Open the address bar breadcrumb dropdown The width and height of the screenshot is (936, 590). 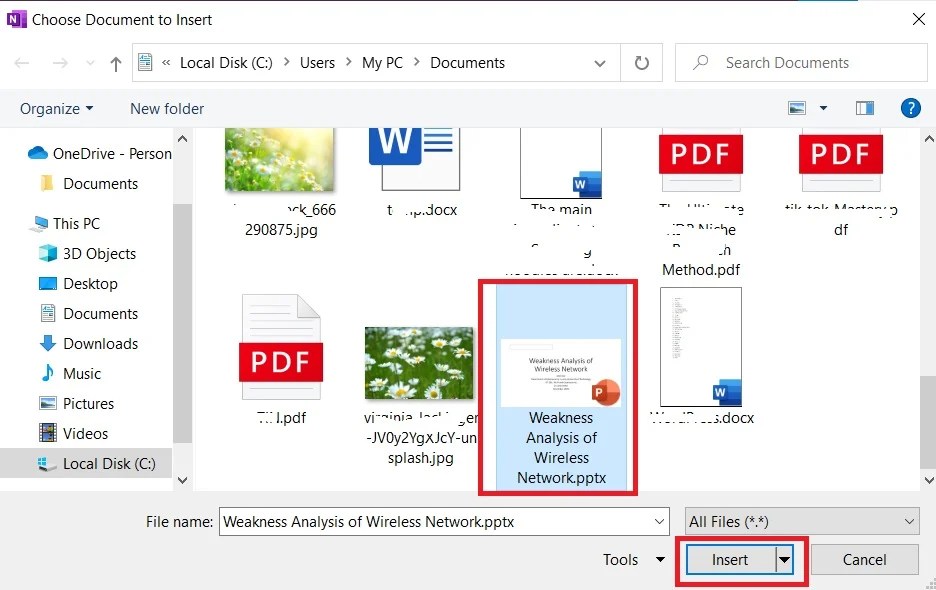[599, 63]
